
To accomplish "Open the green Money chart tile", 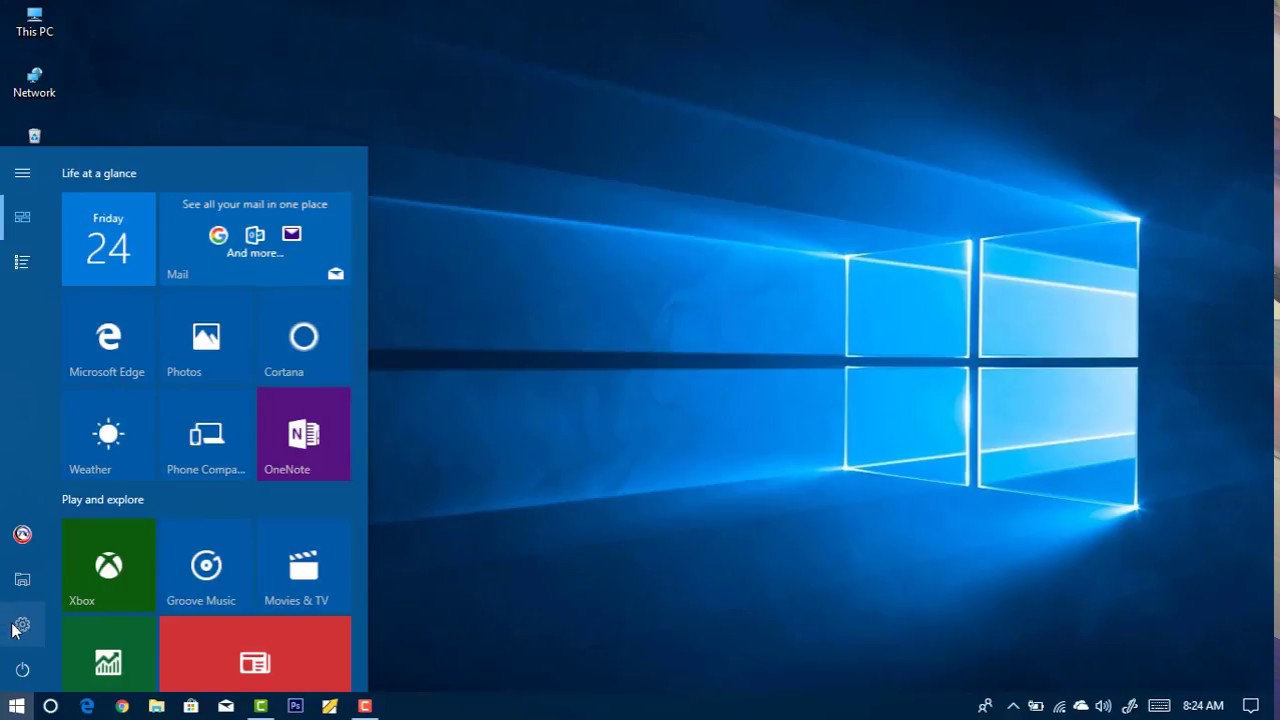I will coord(108,654).
